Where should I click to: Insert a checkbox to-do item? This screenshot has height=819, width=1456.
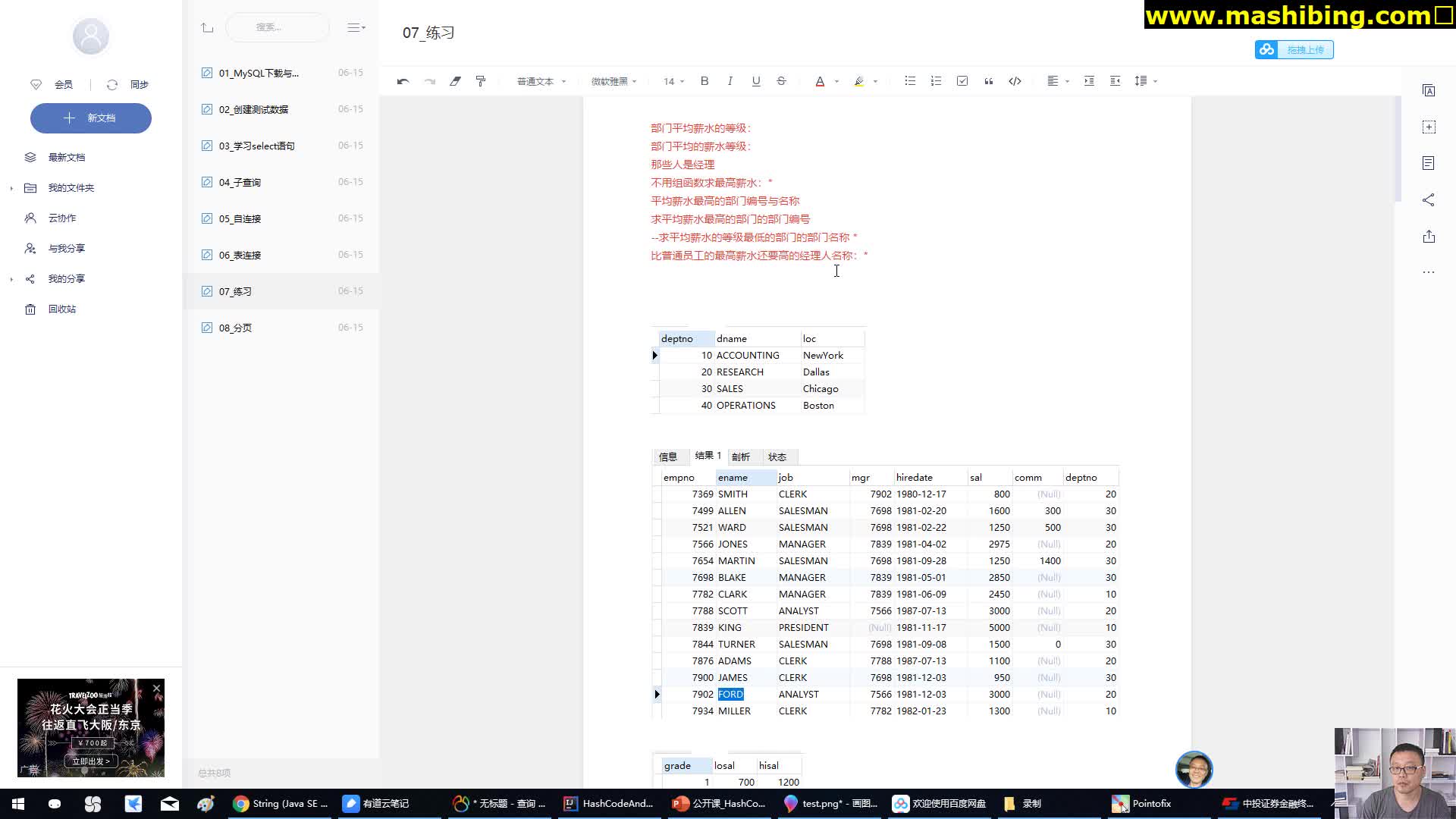point(962,81)
